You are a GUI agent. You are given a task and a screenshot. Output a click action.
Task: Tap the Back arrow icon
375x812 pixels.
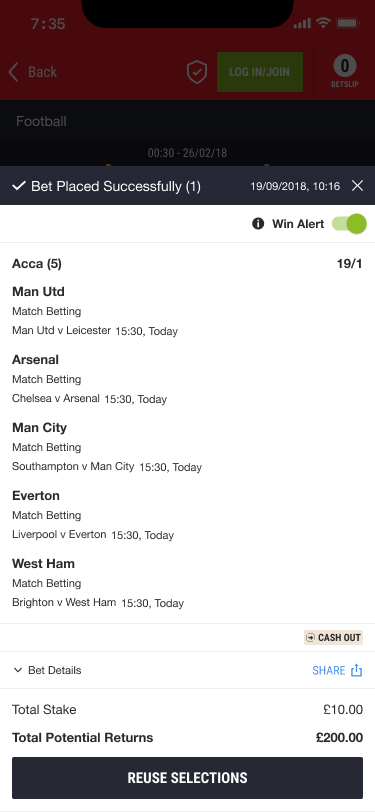point(13,72)
